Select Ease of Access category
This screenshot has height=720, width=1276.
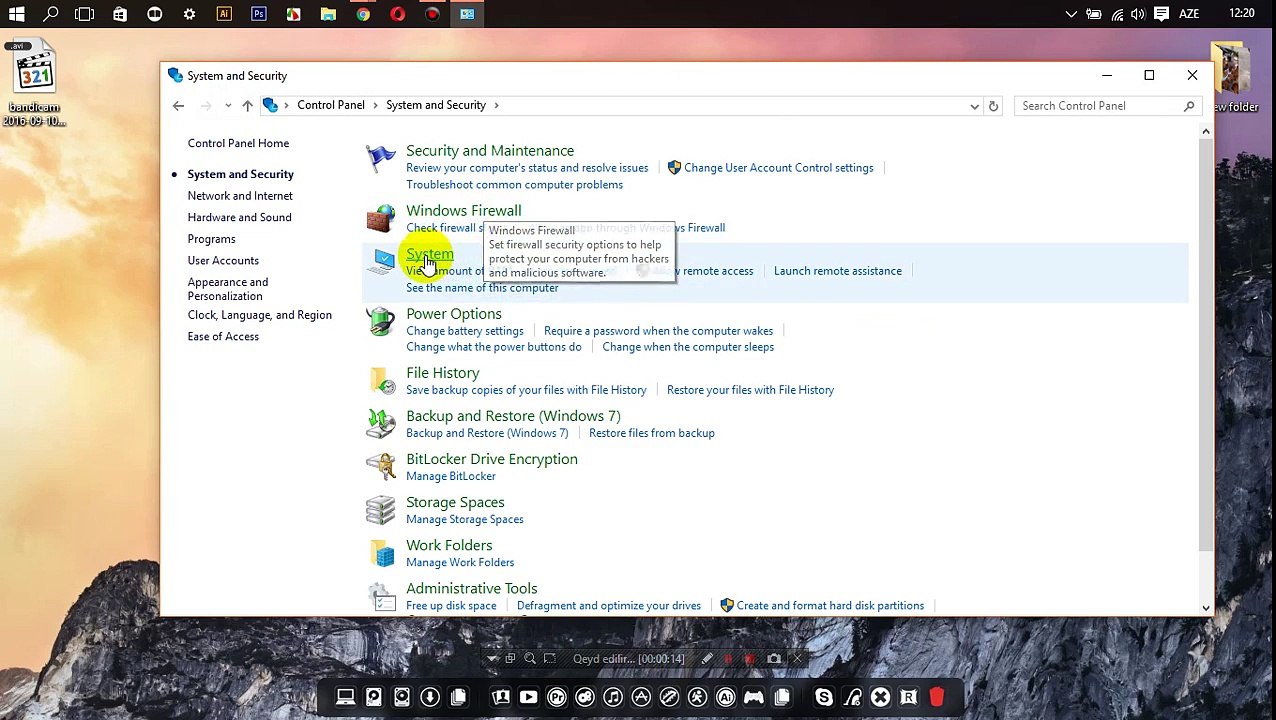coord(223,337)
